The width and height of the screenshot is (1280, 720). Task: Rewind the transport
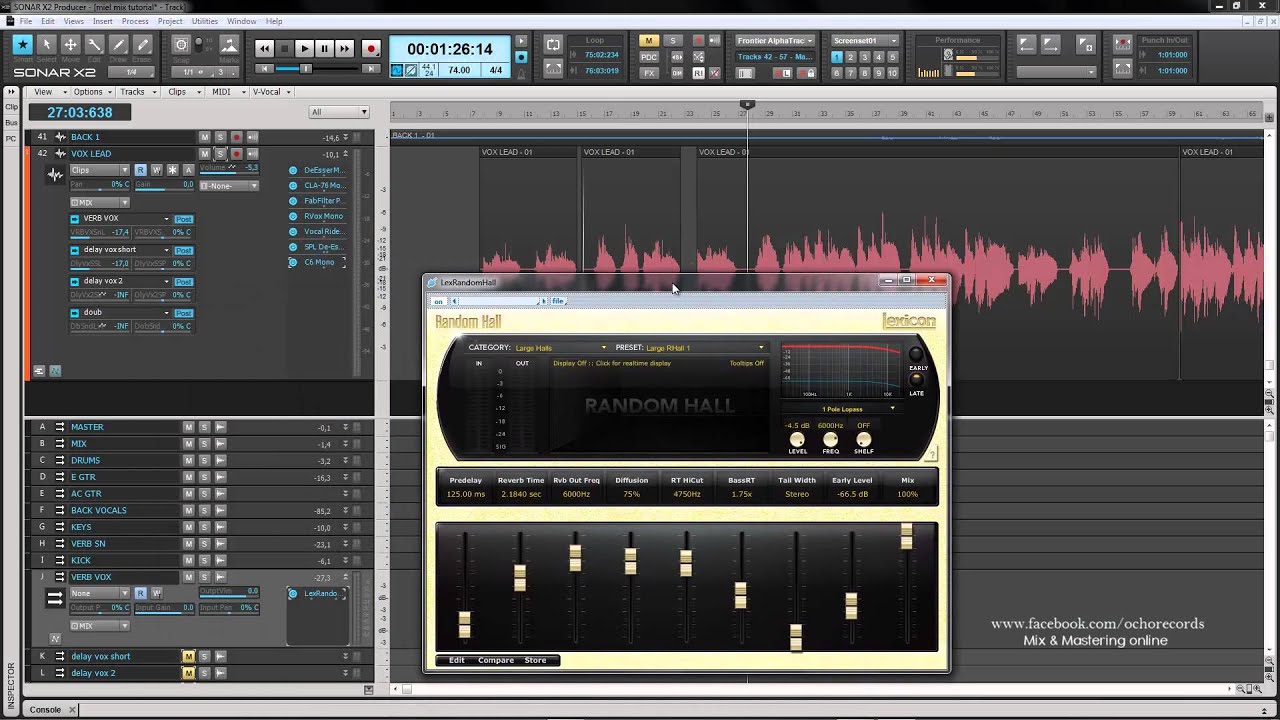(264, 48)
